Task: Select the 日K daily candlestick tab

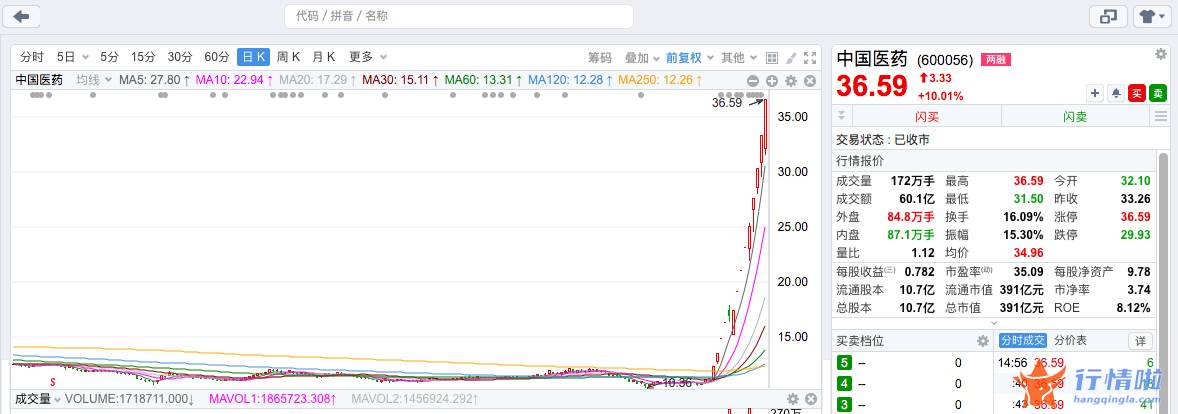Action: pos(253,57)
